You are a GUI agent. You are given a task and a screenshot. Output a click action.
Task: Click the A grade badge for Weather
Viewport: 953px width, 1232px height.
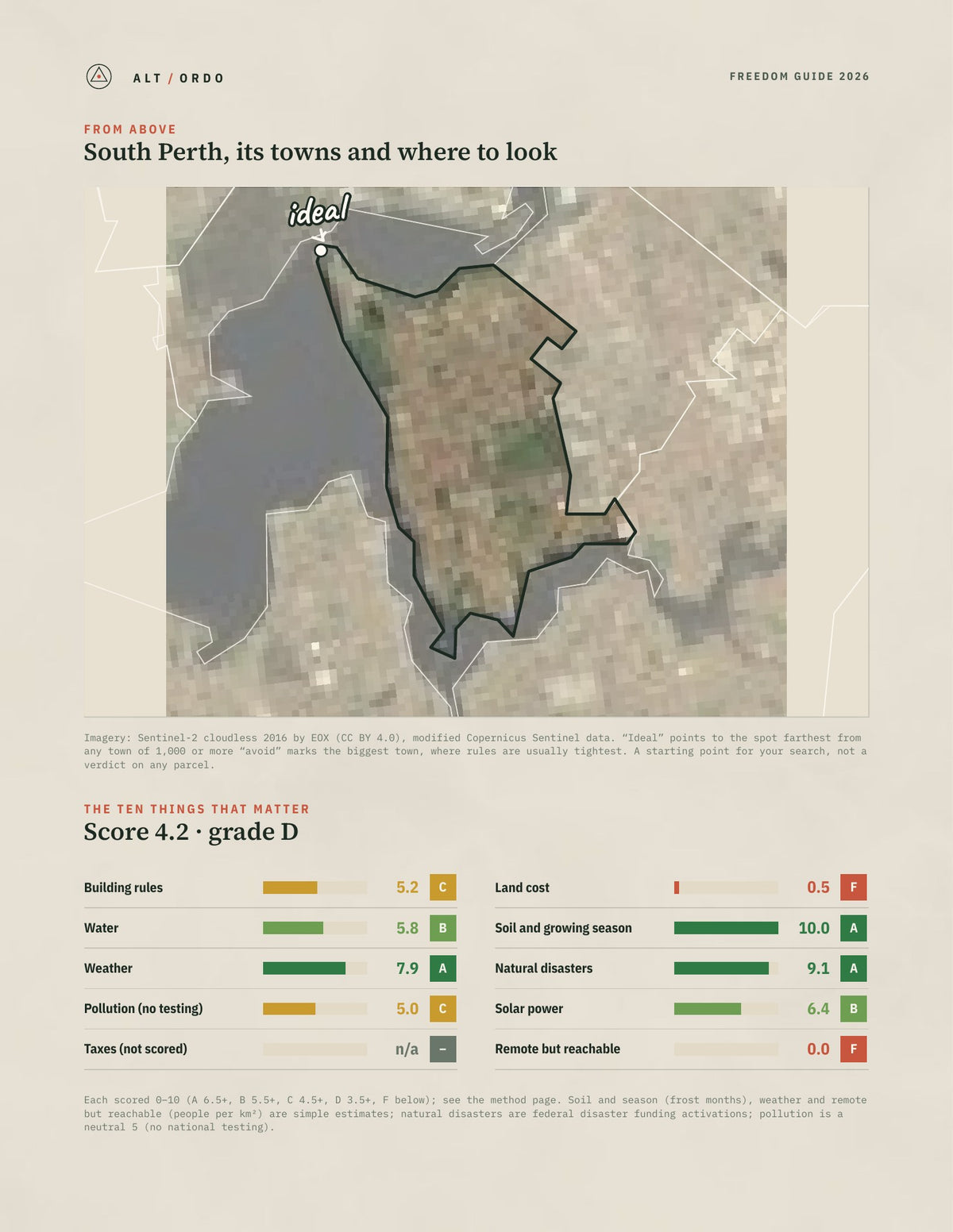click(443, 968)
